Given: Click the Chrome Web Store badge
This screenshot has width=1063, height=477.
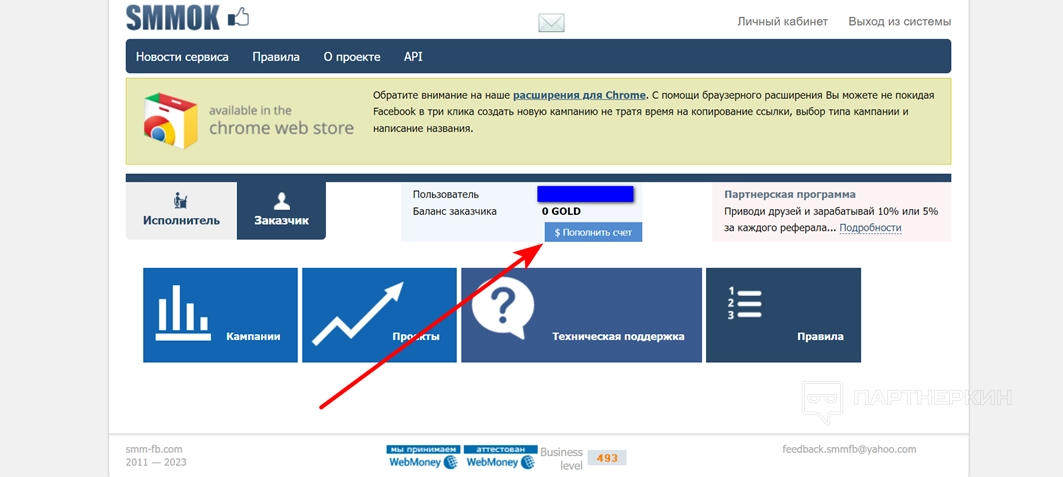Looking at the screenshot, I should (249, 121).
